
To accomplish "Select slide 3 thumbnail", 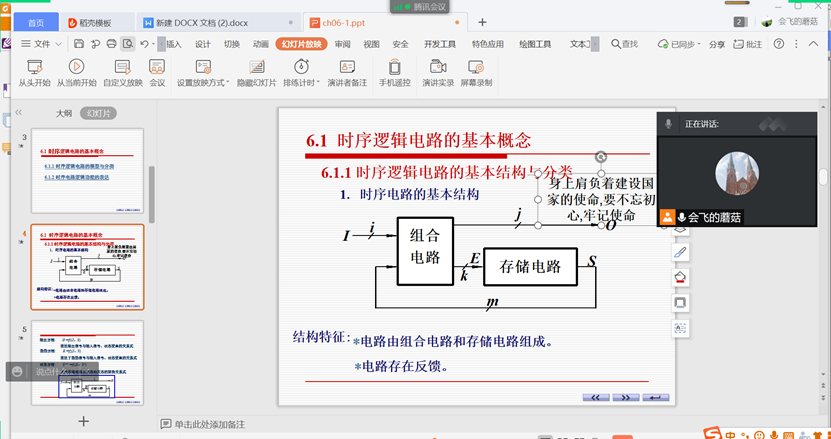I will pos(86,170).
